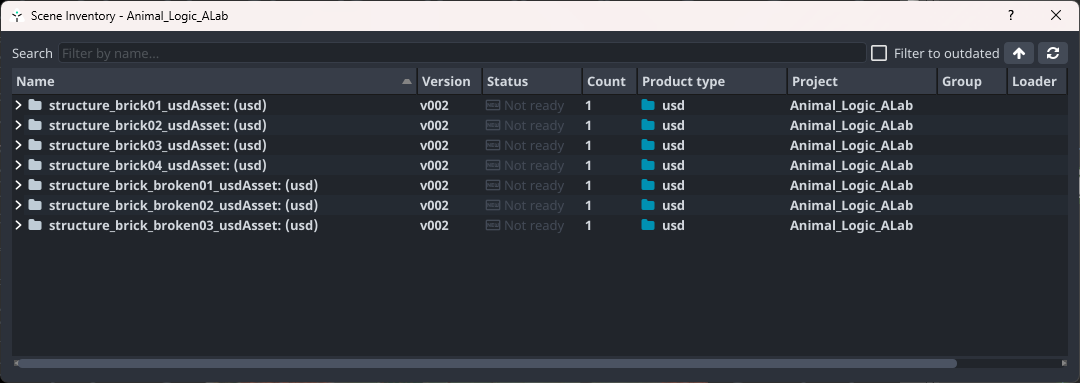Click the horizontal scrollbar left arrow
The height and width of the screenshot is (383, 1080).
coord(15,363)
